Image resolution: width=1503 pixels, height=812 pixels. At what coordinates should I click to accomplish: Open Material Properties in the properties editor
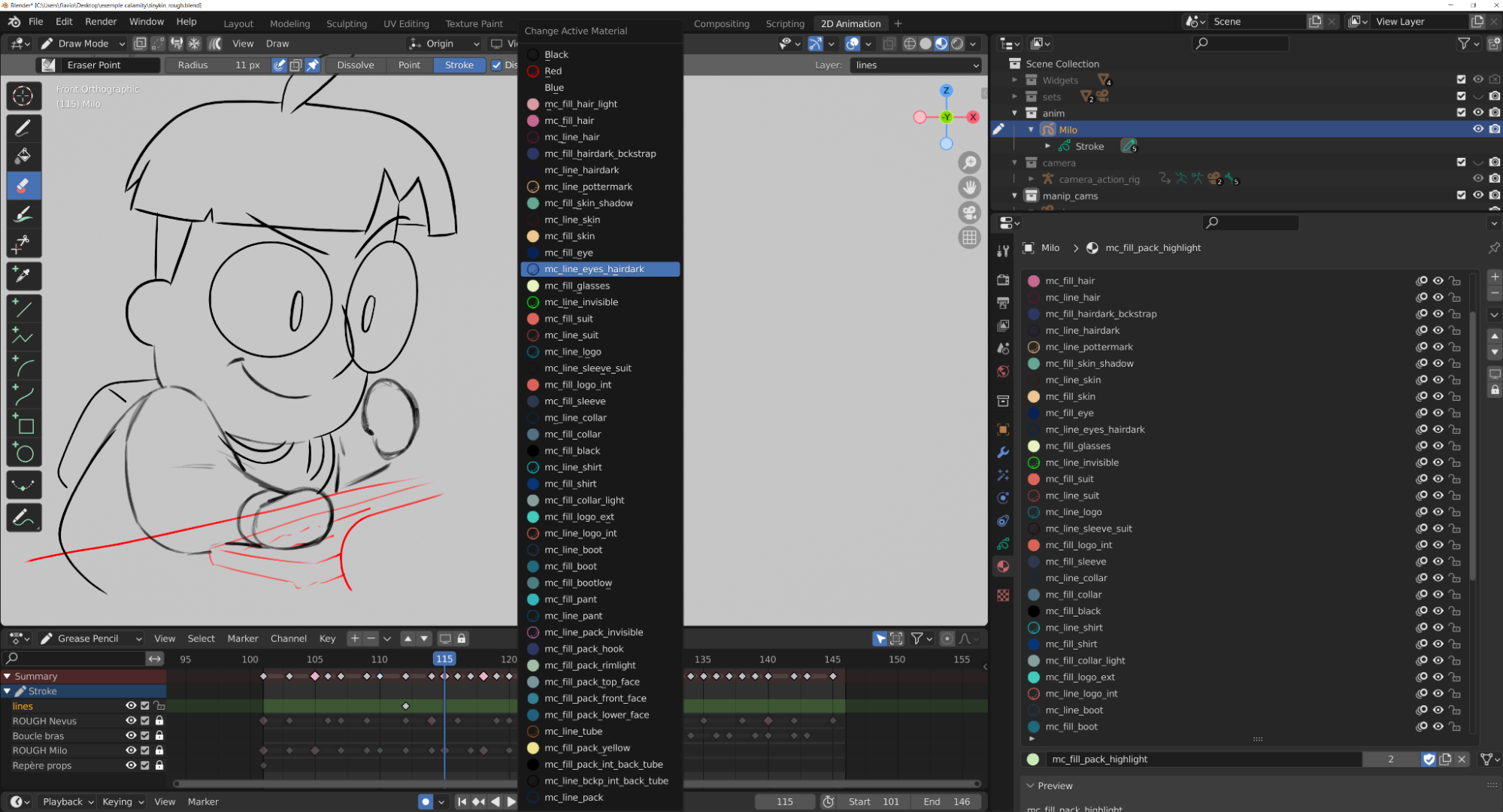pos(1003,566)
